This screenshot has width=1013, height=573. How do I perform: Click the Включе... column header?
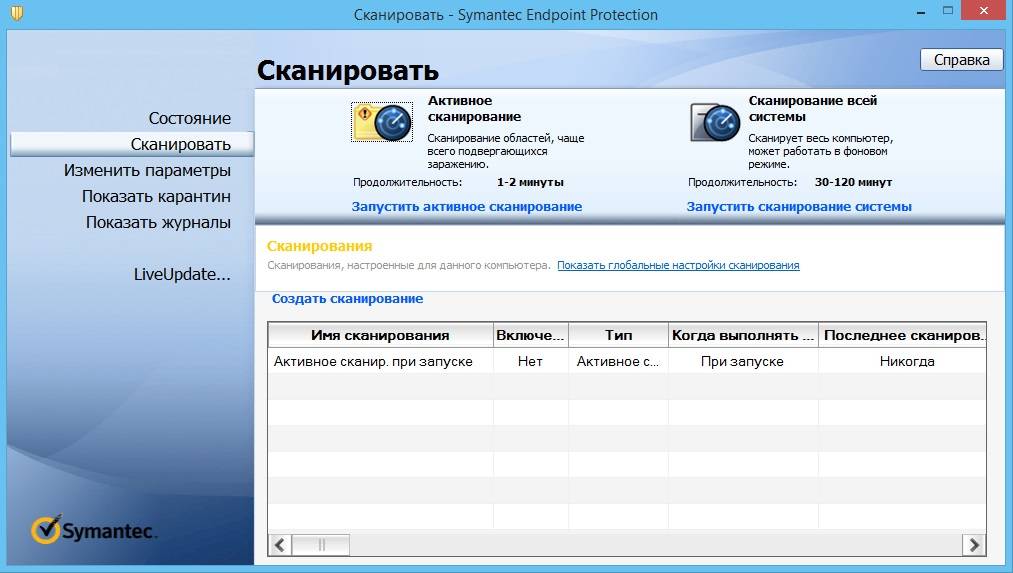tap(530, 335)
